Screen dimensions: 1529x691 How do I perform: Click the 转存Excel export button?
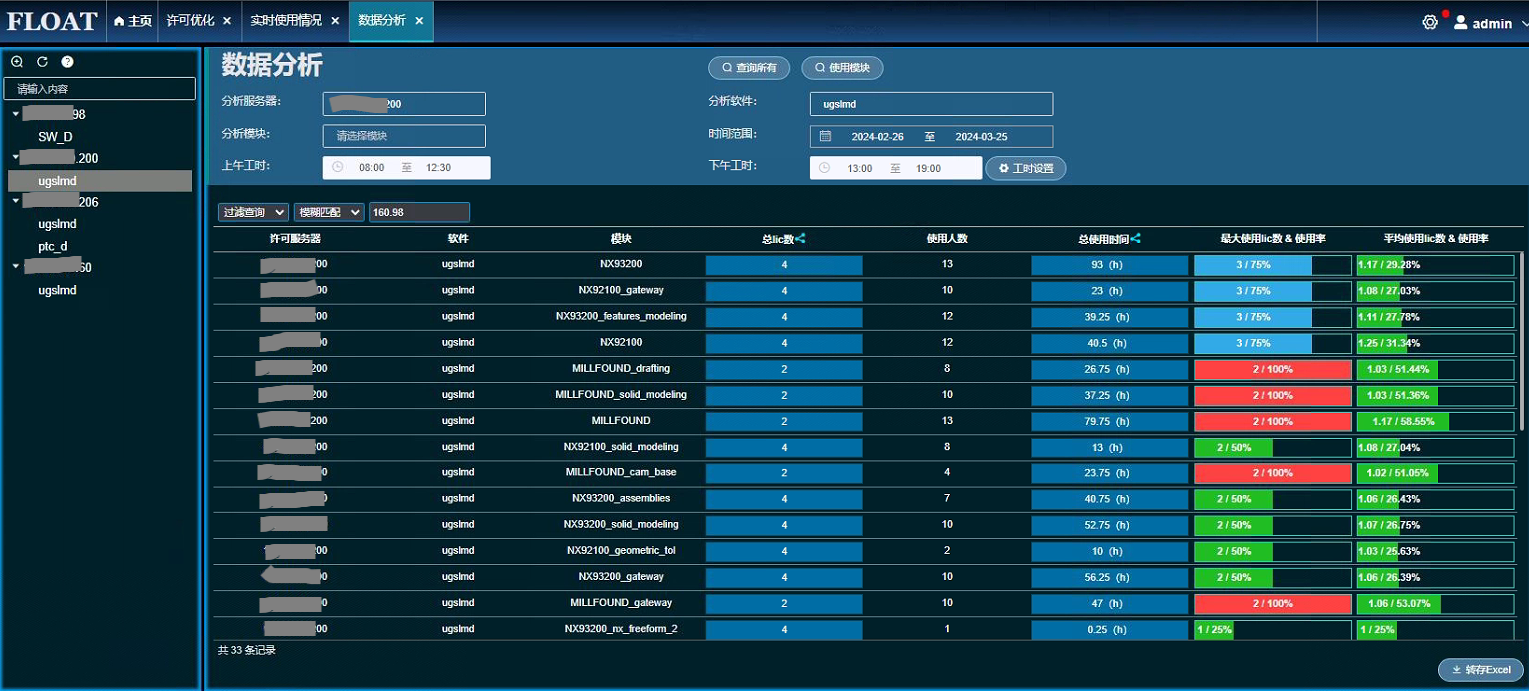1481,670
